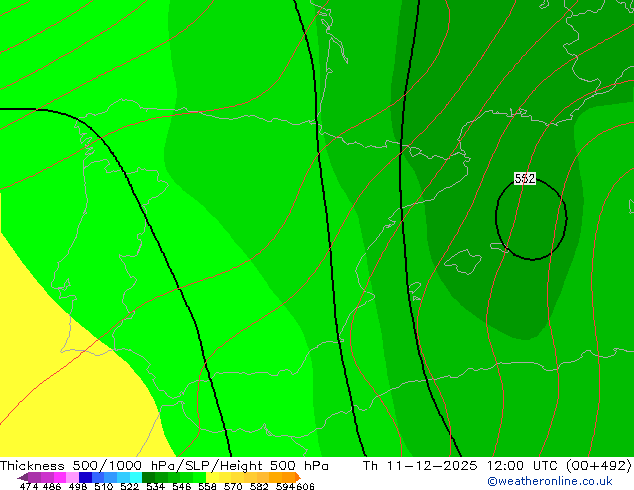634x490 pixels.
Task: Click the magenta legend swatch near 486
Action: tap(60, 477)
